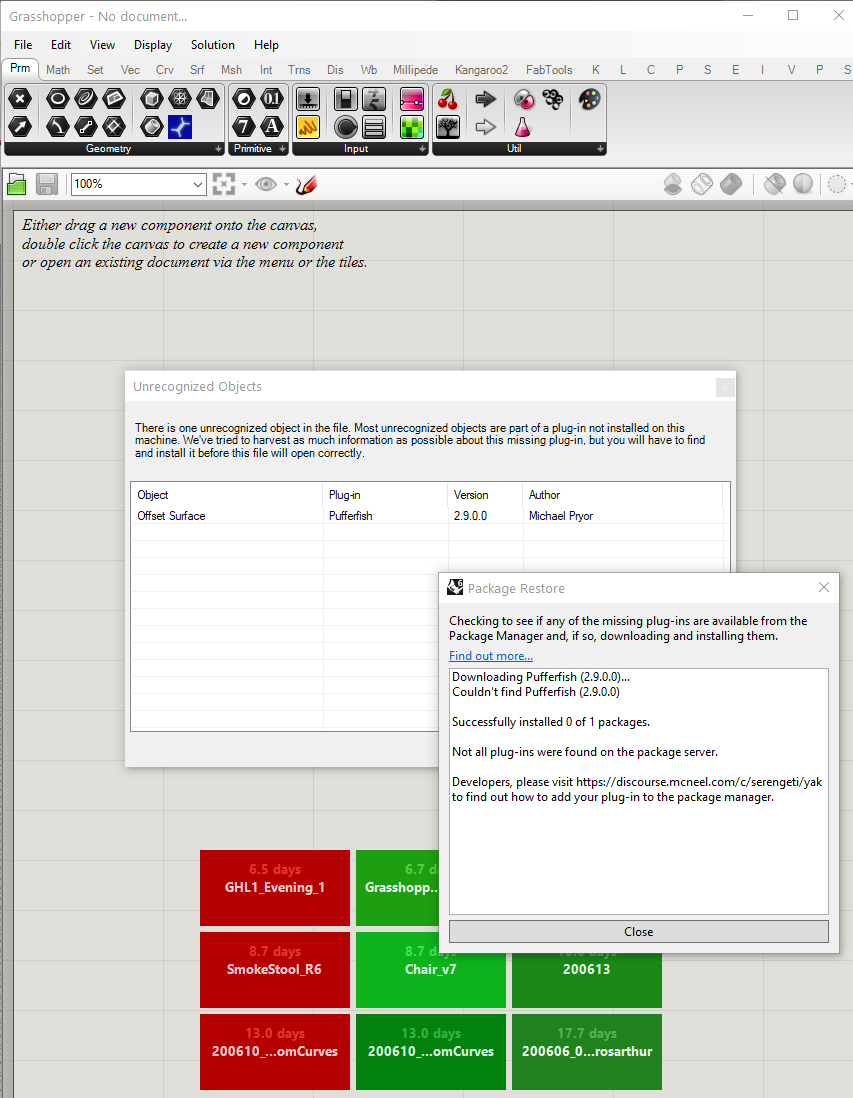Click the Zoom Extents frame icon

pyautogui.click(x=223, y=184)
